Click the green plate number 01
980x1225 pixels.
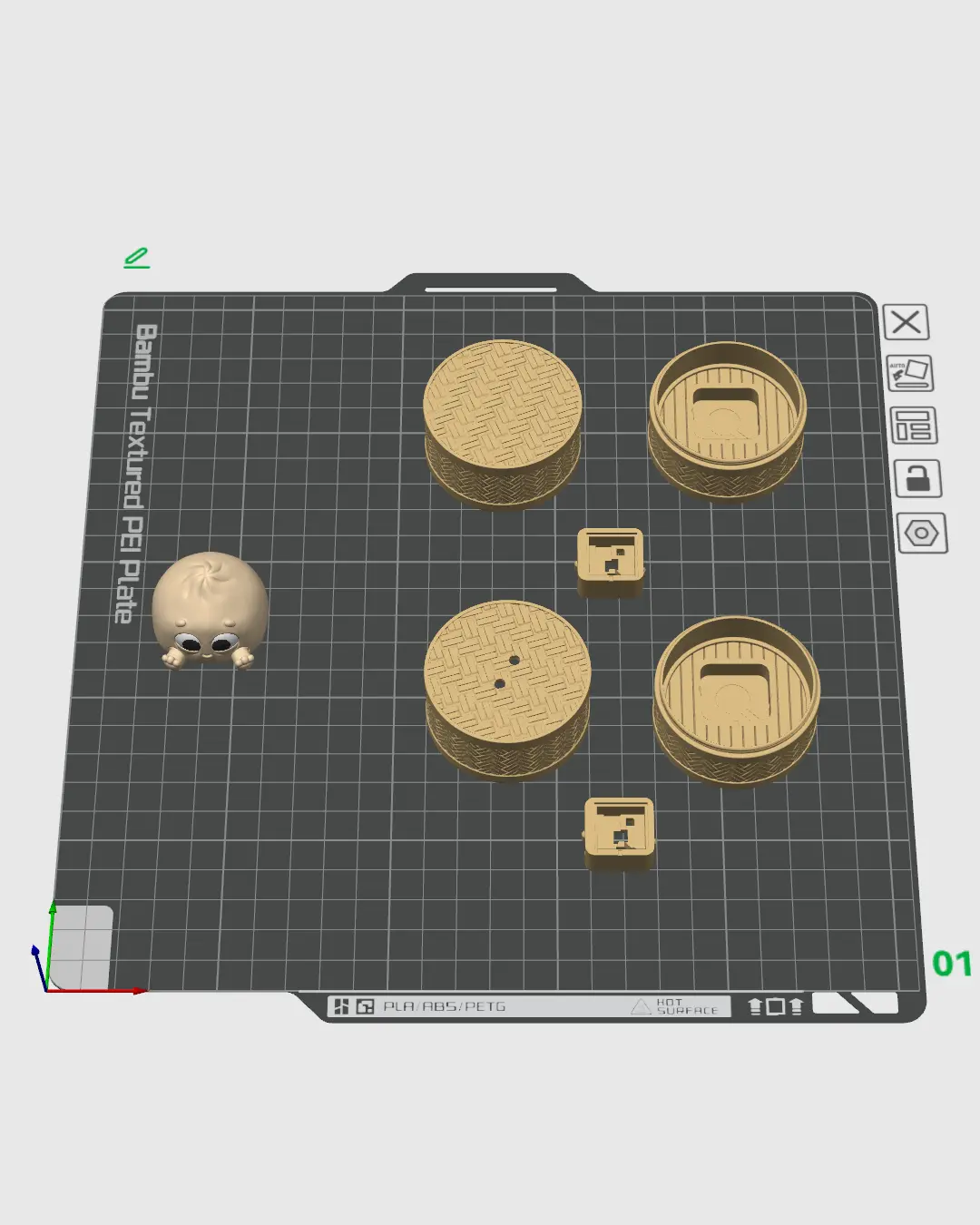coord(952,964)
